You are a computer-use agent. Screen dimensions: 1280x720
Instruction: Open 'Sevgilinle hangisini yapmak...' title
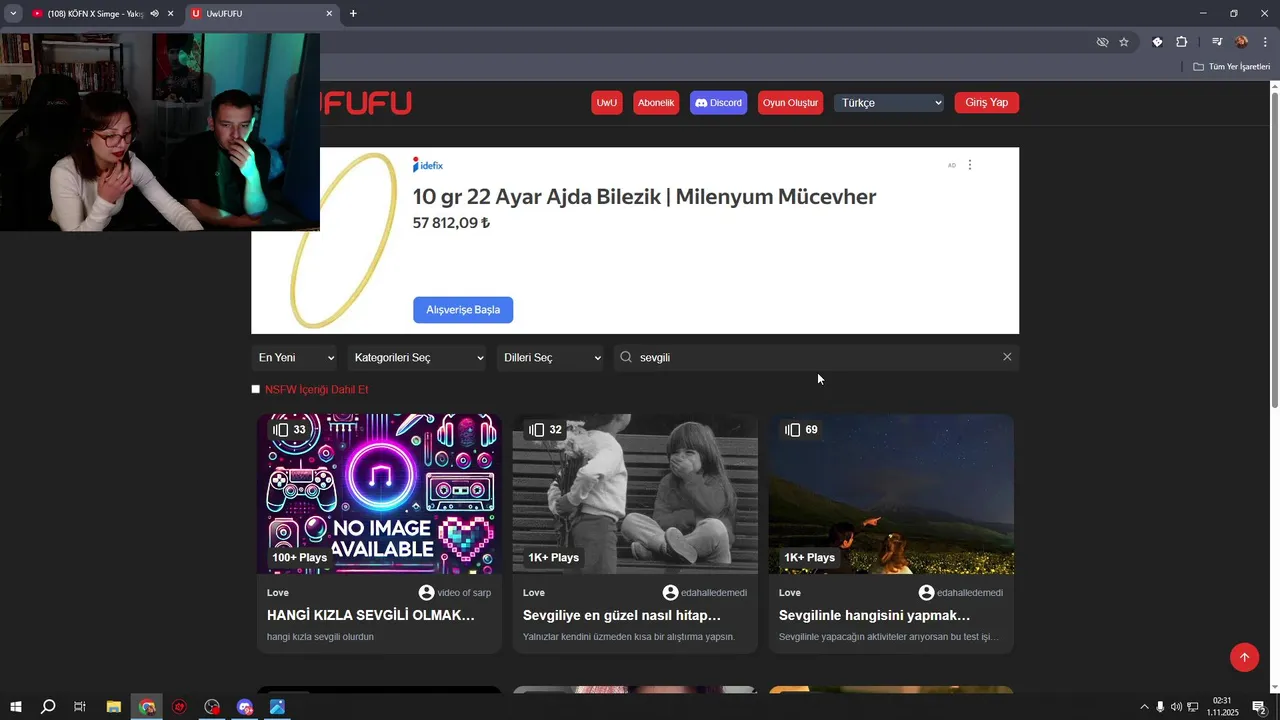tap(874, 615)
